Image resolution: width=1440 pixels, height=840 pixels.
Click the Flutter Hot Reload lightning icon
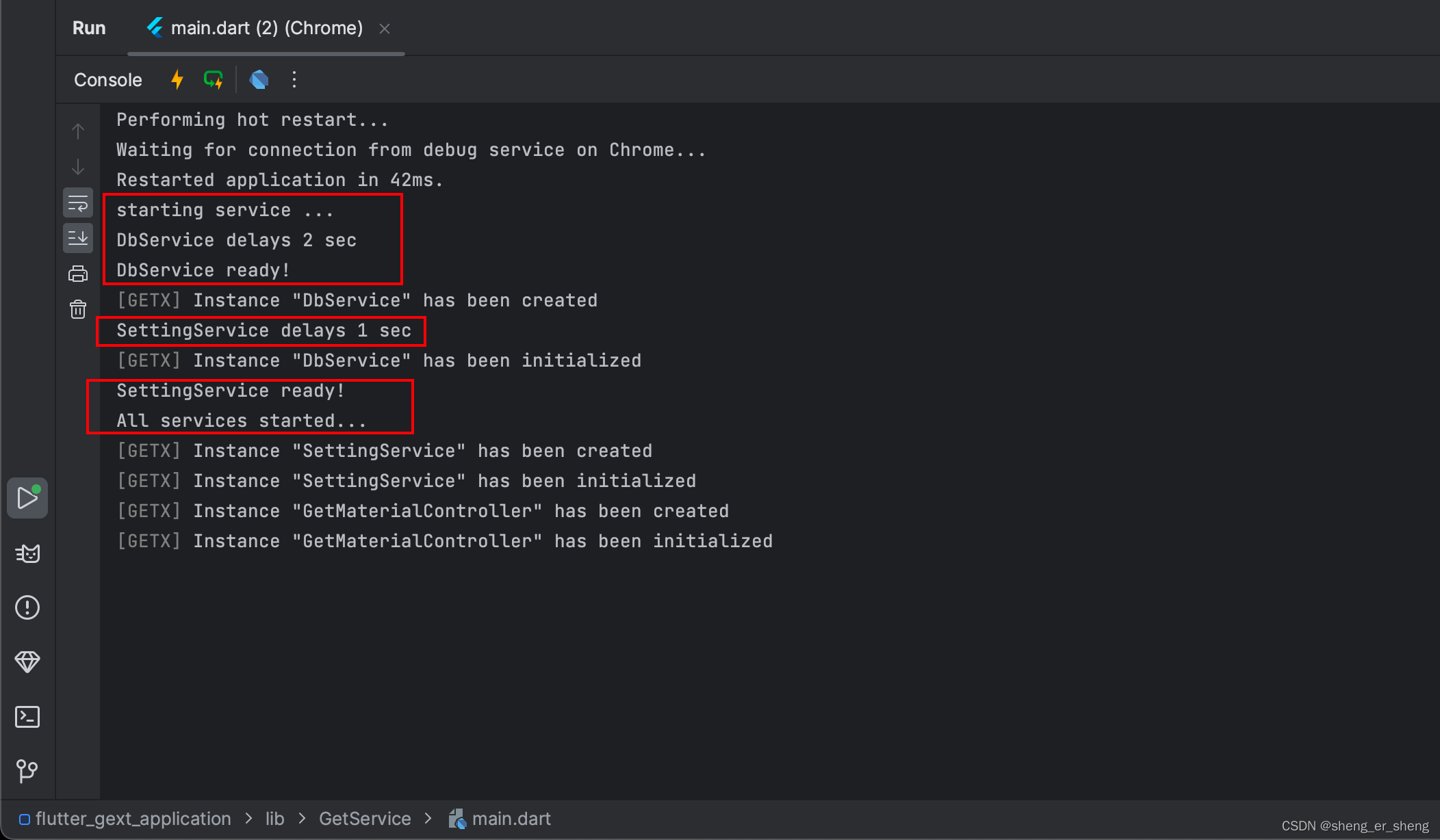[177, 79]
